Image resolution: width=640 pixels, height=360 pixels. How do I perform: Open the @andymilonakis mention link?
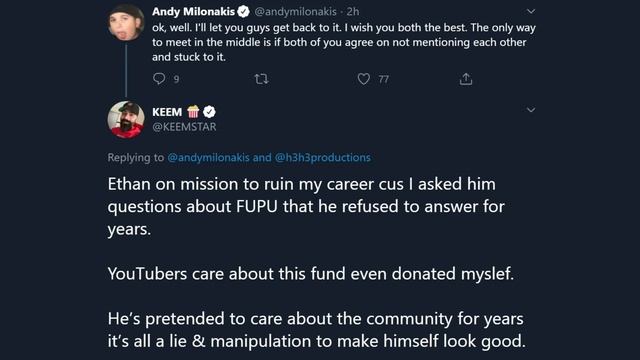208,158
